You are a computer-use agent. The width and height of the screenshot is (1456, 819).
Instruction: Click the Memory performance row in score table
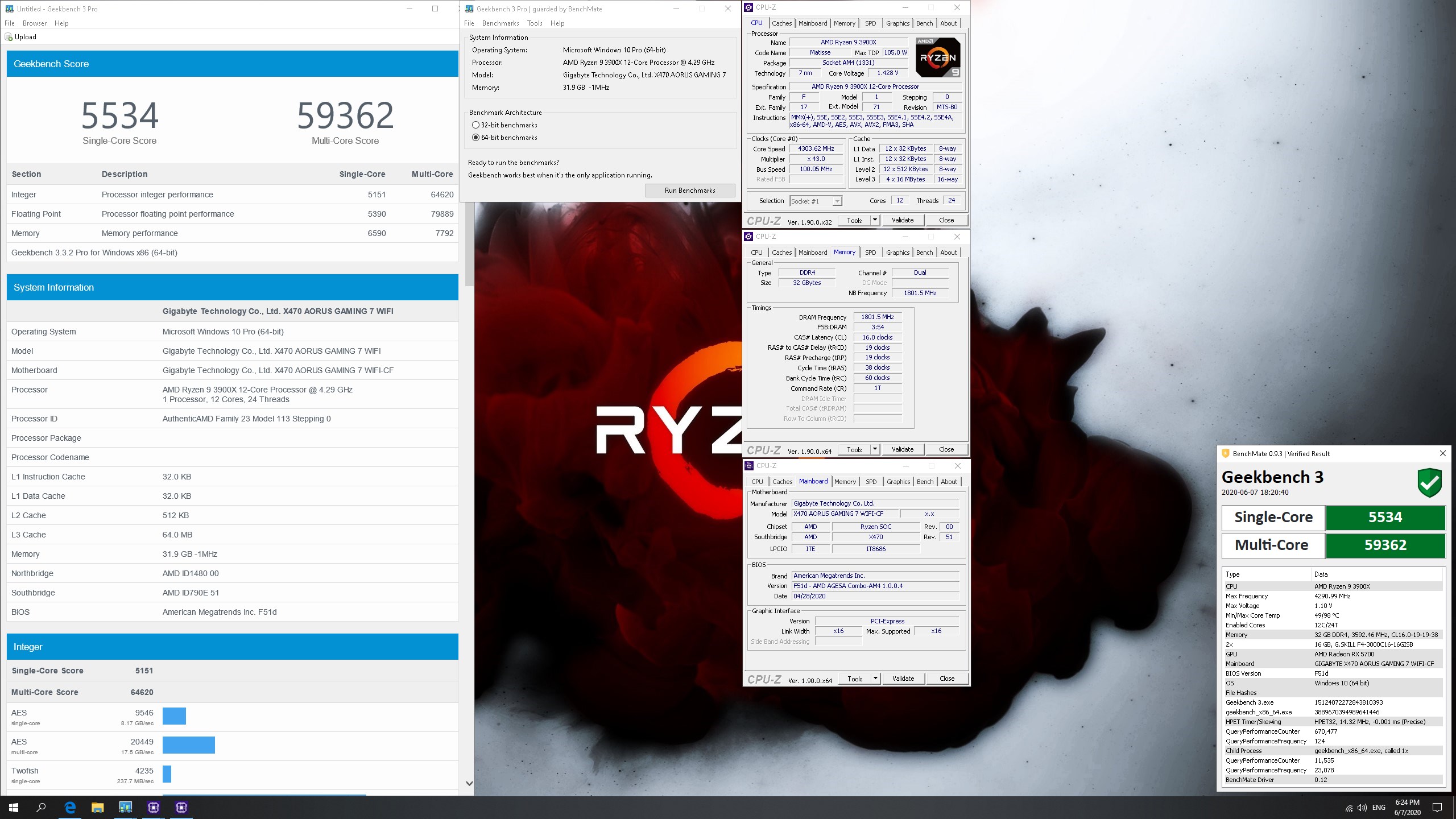pyautogui.click(x=232, y=233)
